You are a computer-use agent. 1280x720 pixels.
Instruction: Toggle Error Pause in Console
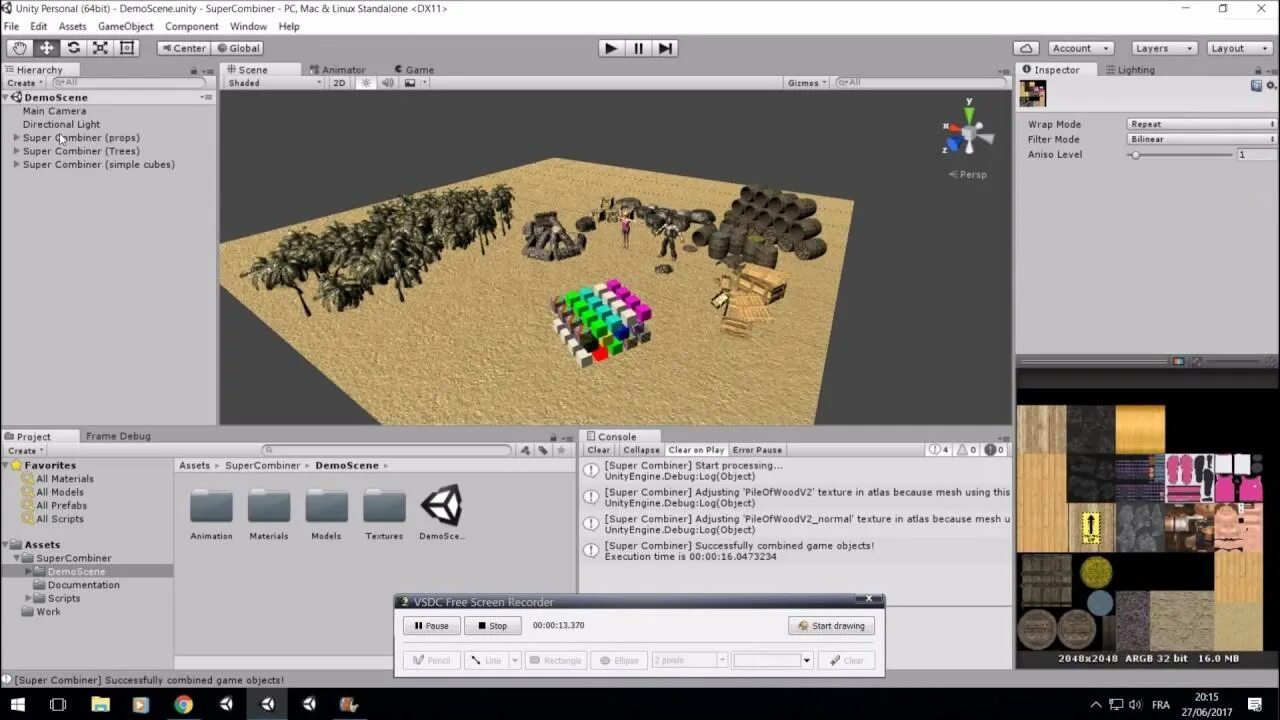click(x=757, y=450)
